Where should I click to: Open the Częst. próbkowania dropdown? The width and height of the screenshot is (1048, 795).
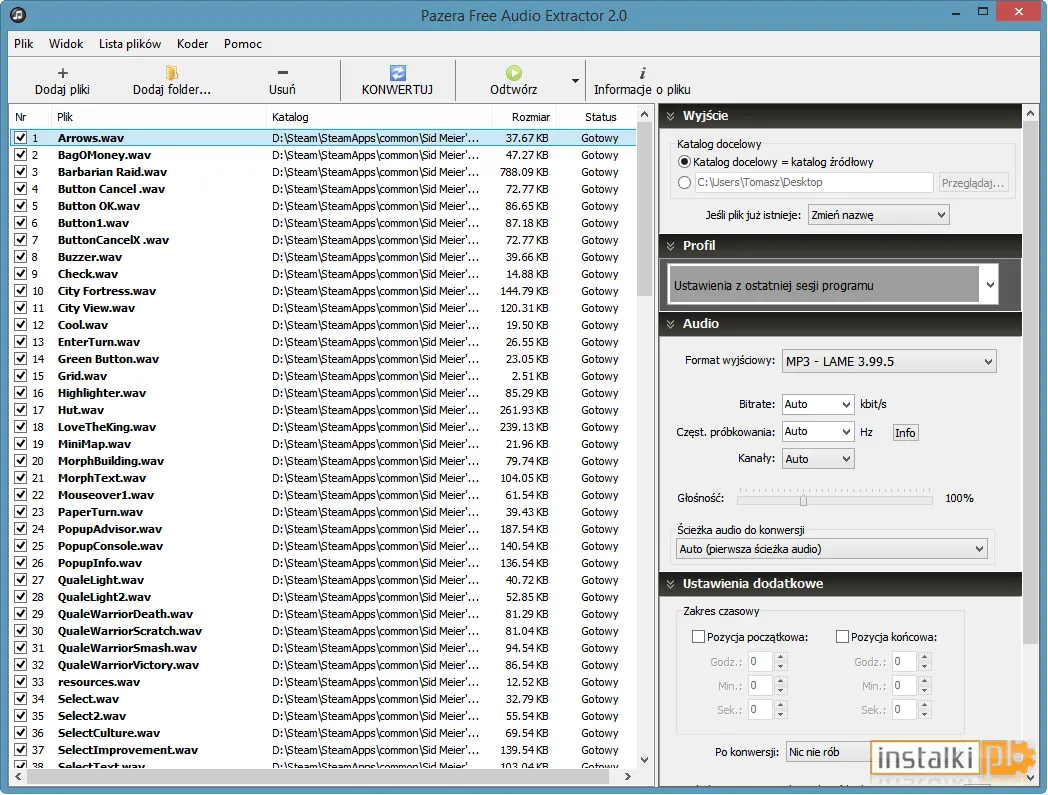pos(818,431)
